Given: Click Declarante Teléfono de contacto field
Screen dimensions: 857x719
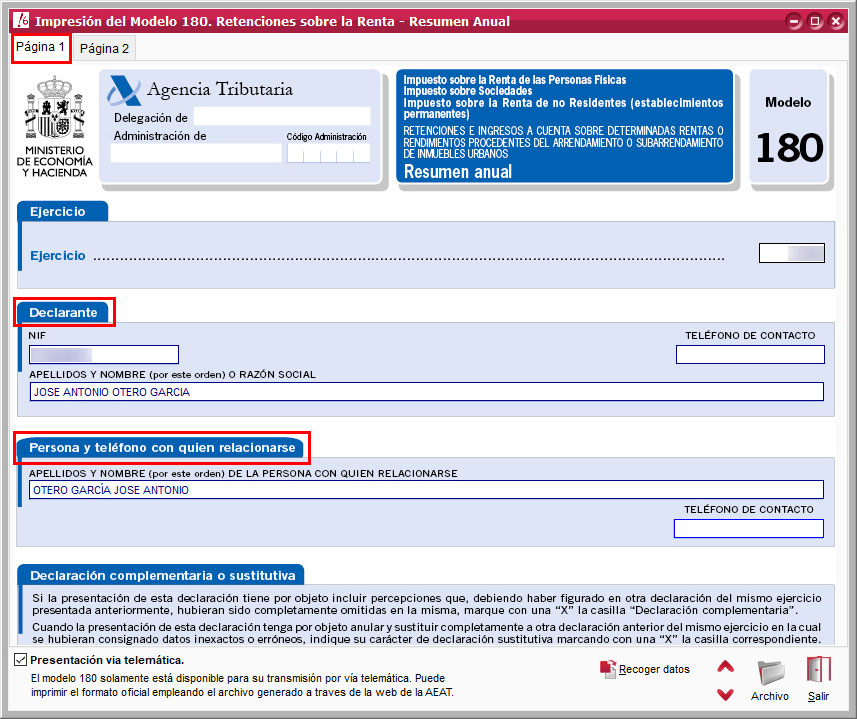Looking at the screenshot, I should point(750,355).
